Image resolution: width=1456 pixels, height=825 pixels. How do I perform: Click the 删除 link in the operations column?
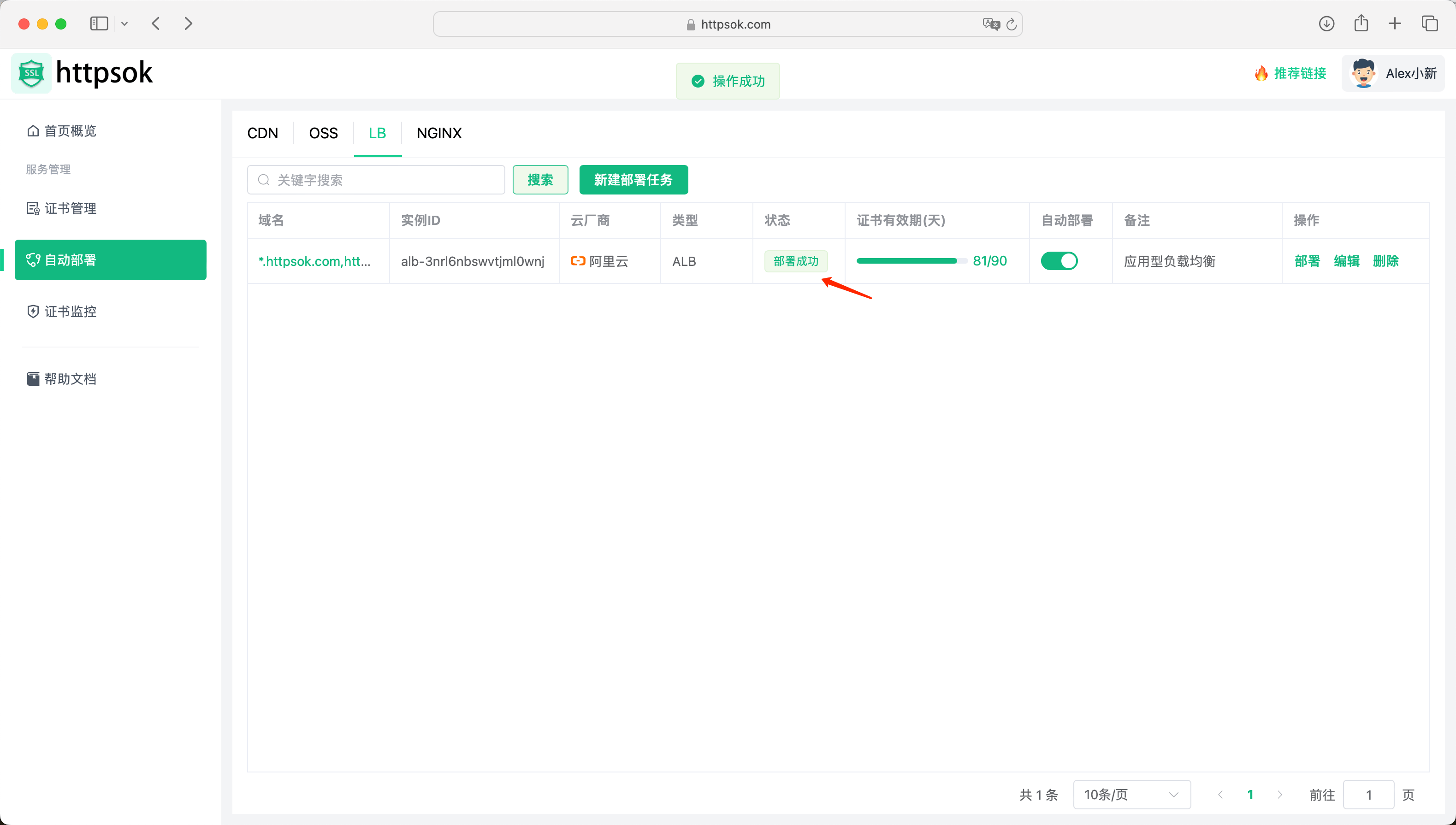(x=1386, y=261)
